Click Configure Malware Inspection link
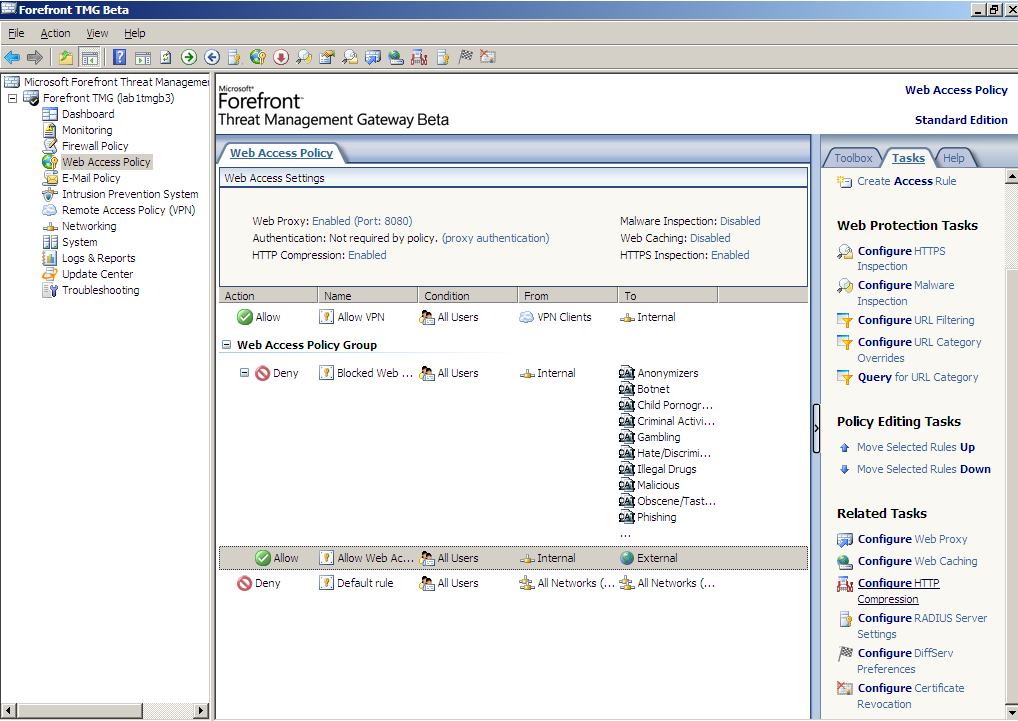The height and width of the screenshot is (721, 1018). (x=906, y=293)
